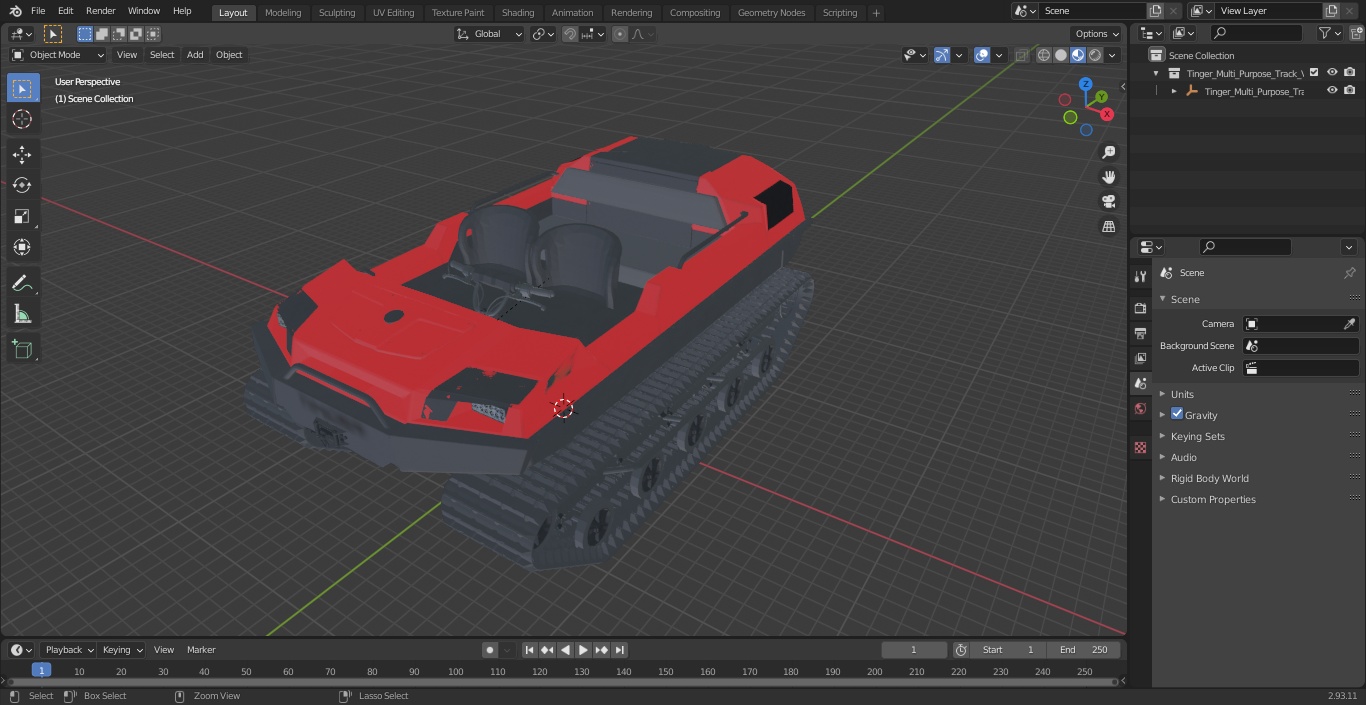Click the pin icon in Scene properties
This screenshot has height=705, width=1366.
(1349, 273)
